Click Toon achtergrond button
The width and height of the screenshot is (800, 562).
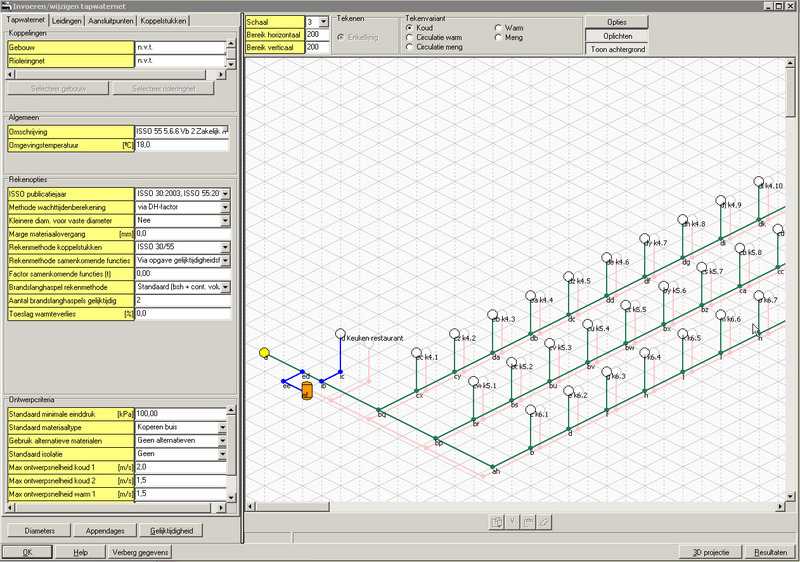[x=617, y=49]
